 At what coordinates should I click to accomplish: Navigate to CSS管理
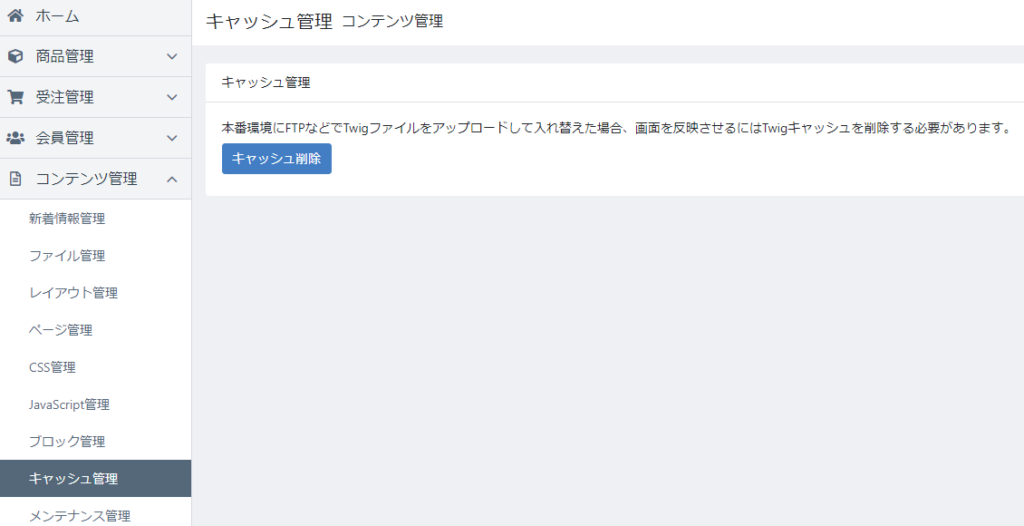tap(52, 367)
